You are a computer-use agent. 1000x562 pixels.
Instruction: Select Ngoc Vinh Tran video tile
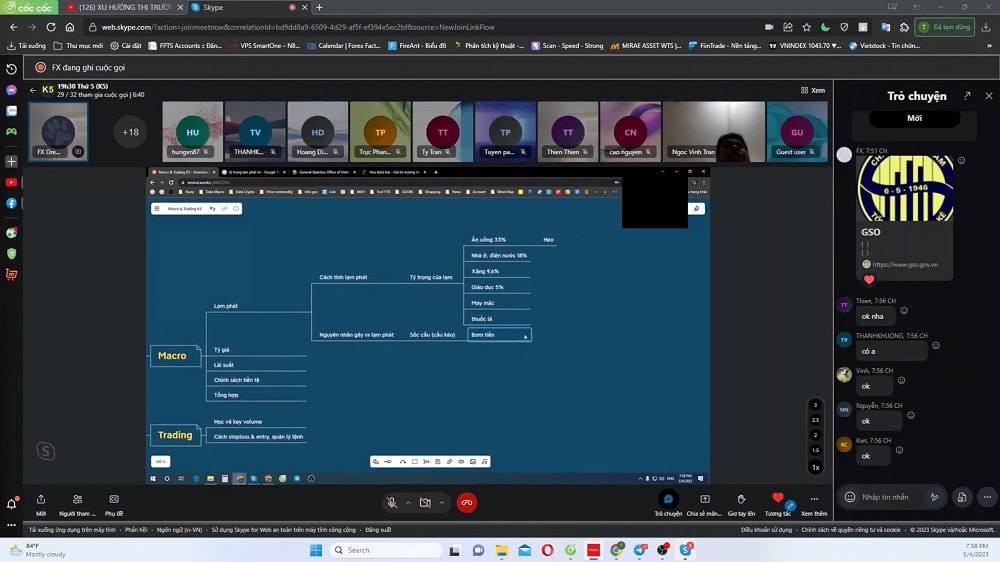(x=713, y=131)
